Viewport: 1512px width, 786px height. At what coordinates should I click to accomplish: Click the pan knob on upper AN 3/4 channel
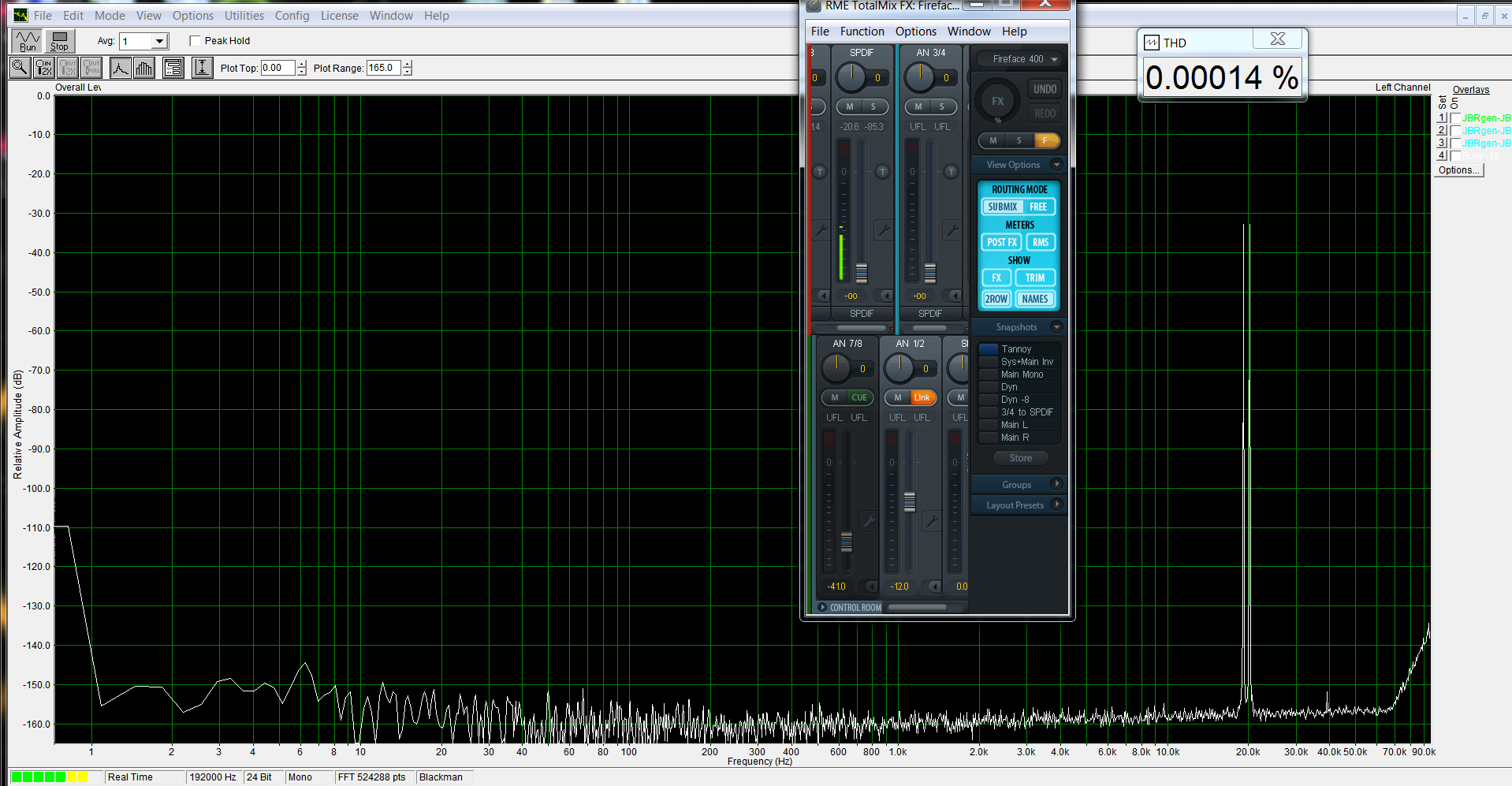pos(919,77)
